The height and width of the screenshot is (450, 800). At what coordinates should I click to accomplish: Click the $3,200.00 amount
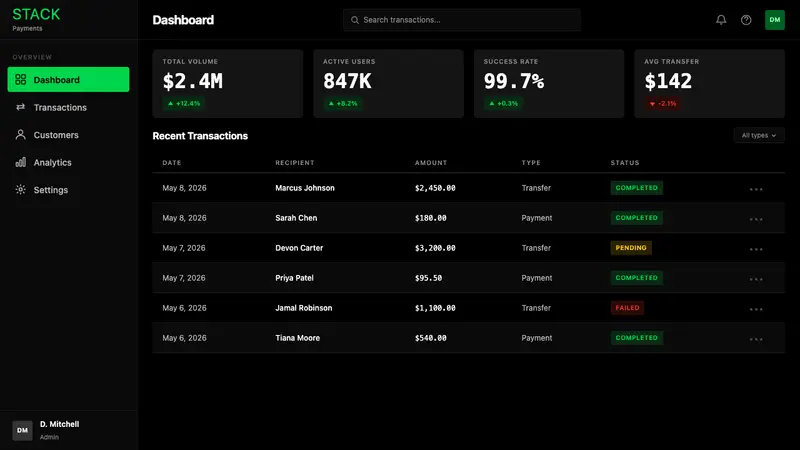coord(435,248)
